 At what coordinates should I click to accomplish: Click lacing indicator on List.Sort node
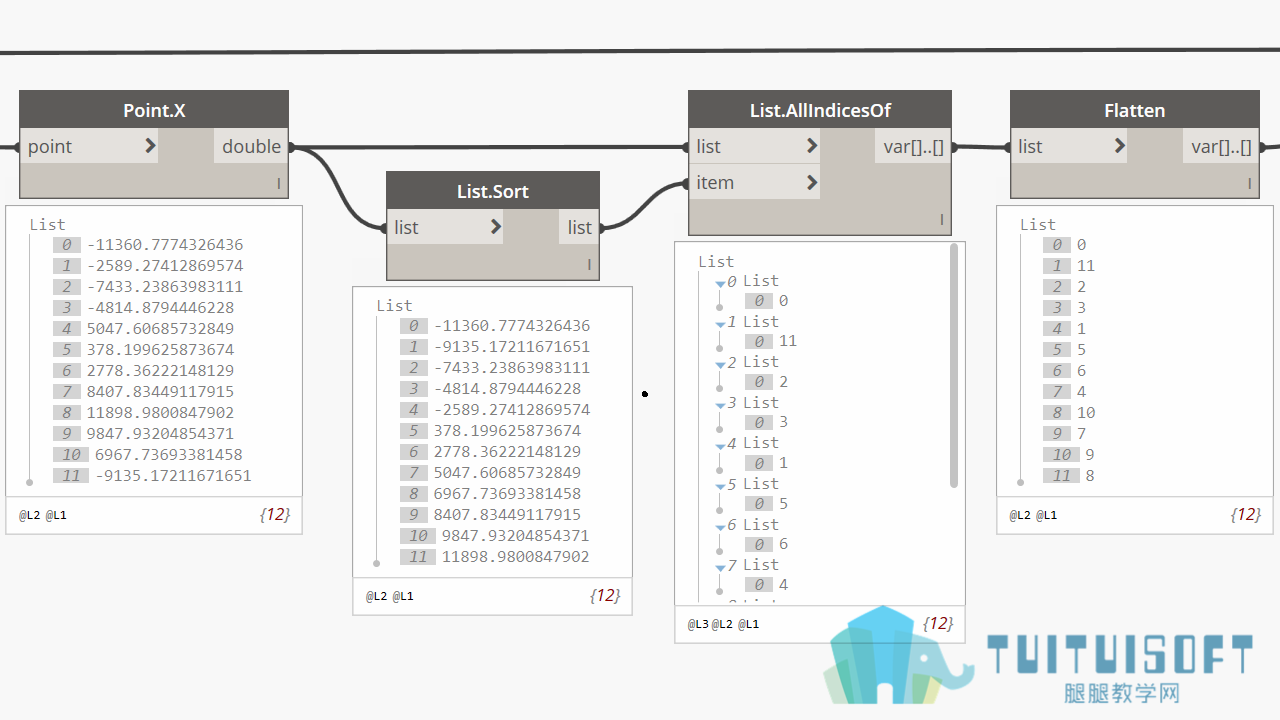tap(589, 265)
